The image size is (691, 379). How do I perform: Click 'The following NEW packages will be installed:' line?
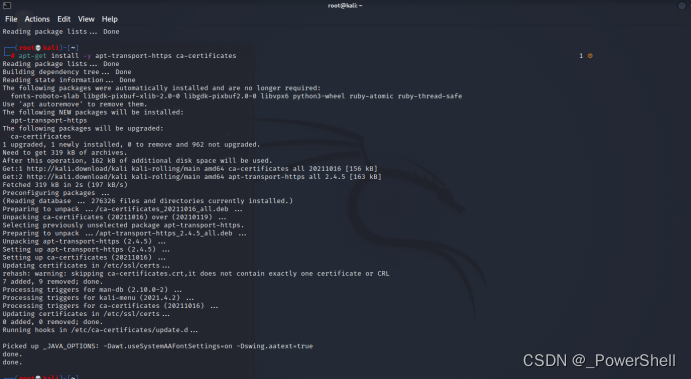(x=93, y=112)
